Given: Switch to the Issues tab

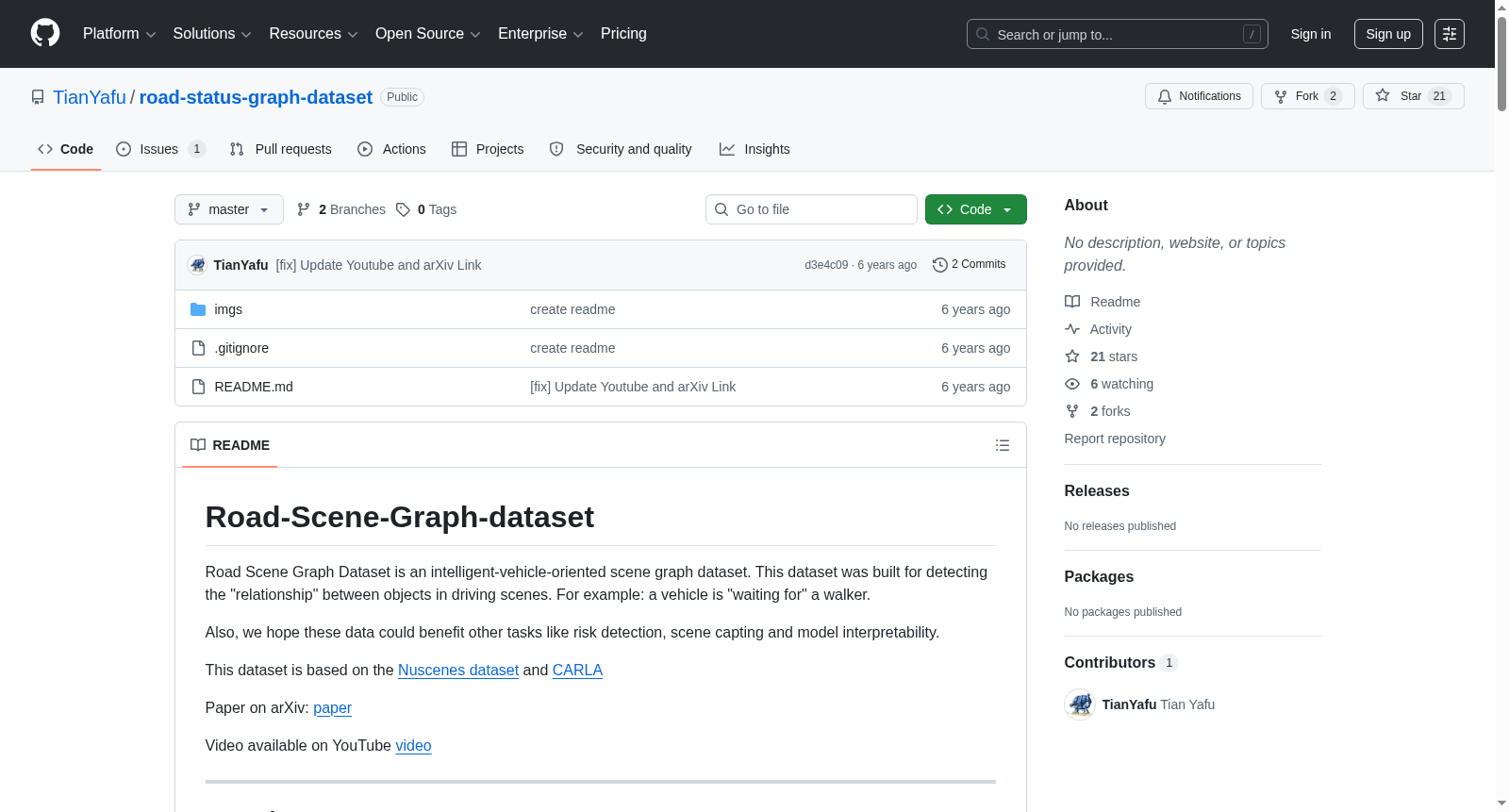Looking at the screenshot, I should (160, 149).
